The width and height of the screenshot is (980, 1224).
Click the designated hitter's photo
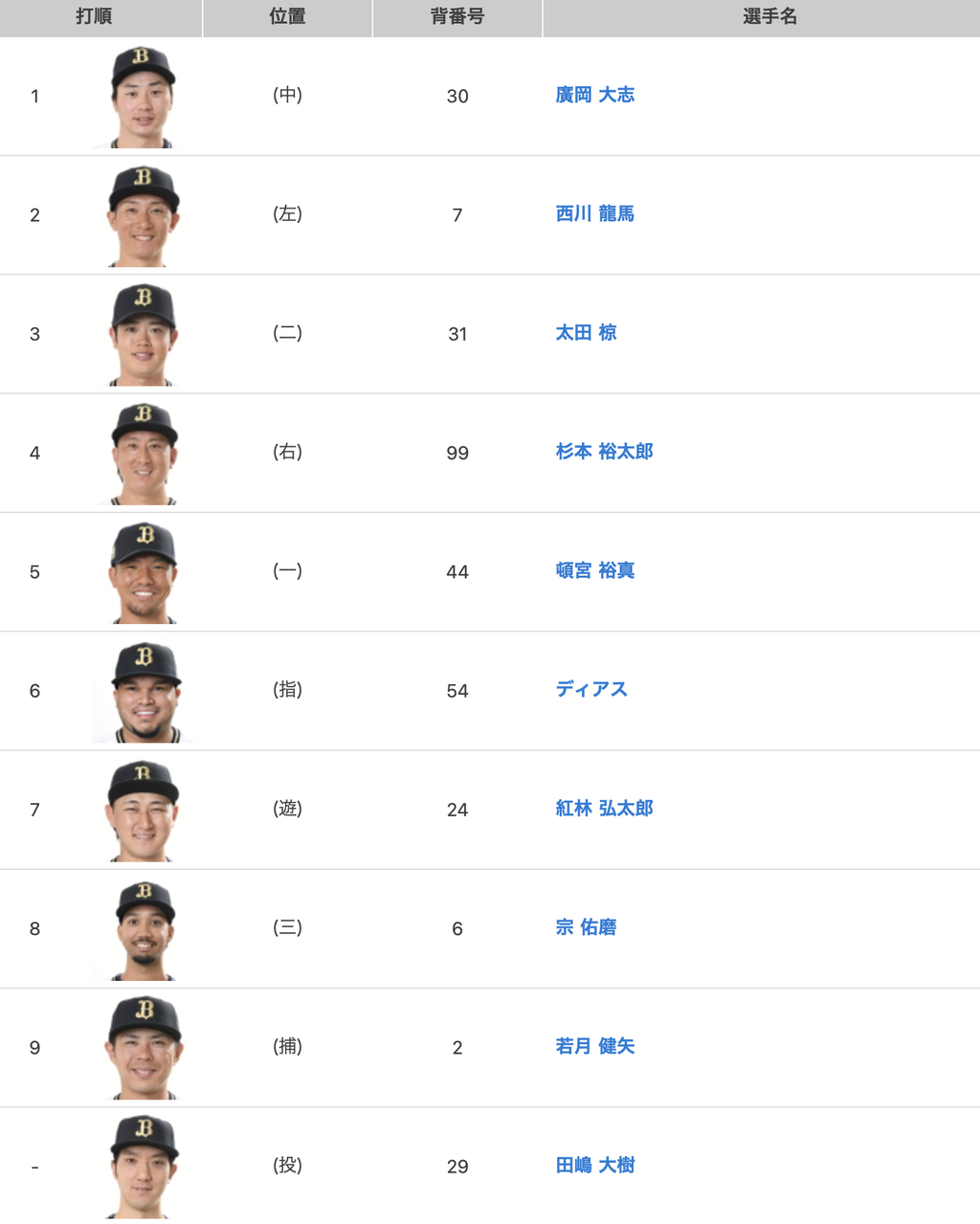coord(145,691)
